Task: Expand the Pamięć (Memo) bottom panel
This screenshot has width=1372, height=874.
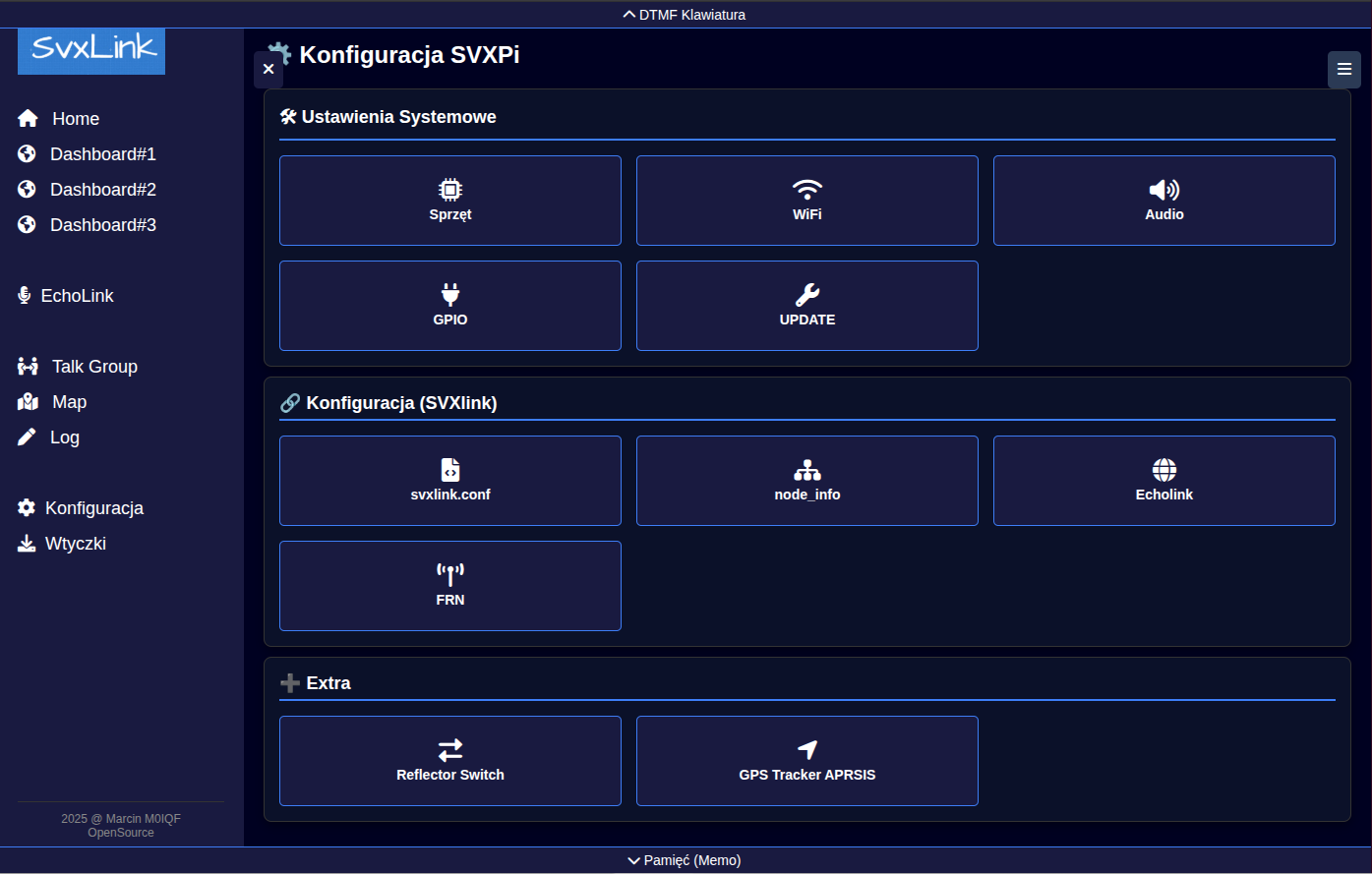Action: click(x=685, y=860)
